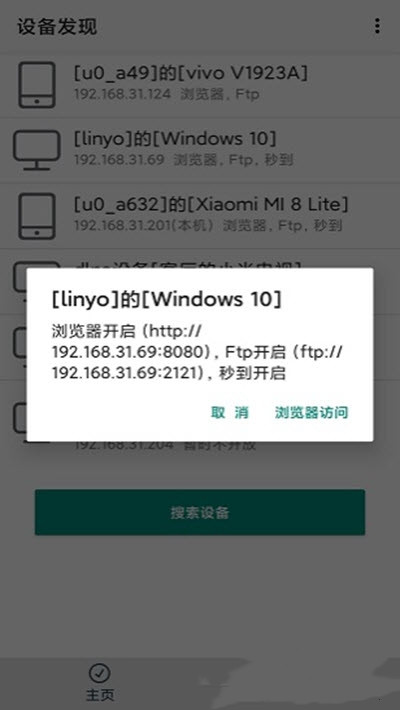The image size is (400, 710).
Task: Tap the dialog title [linyo]的[Windows 10]
Action: 166,299
